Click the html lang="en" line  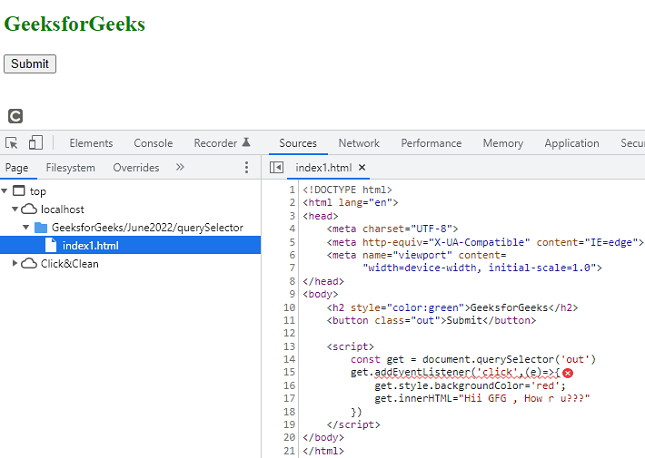[x=350, y=202]
